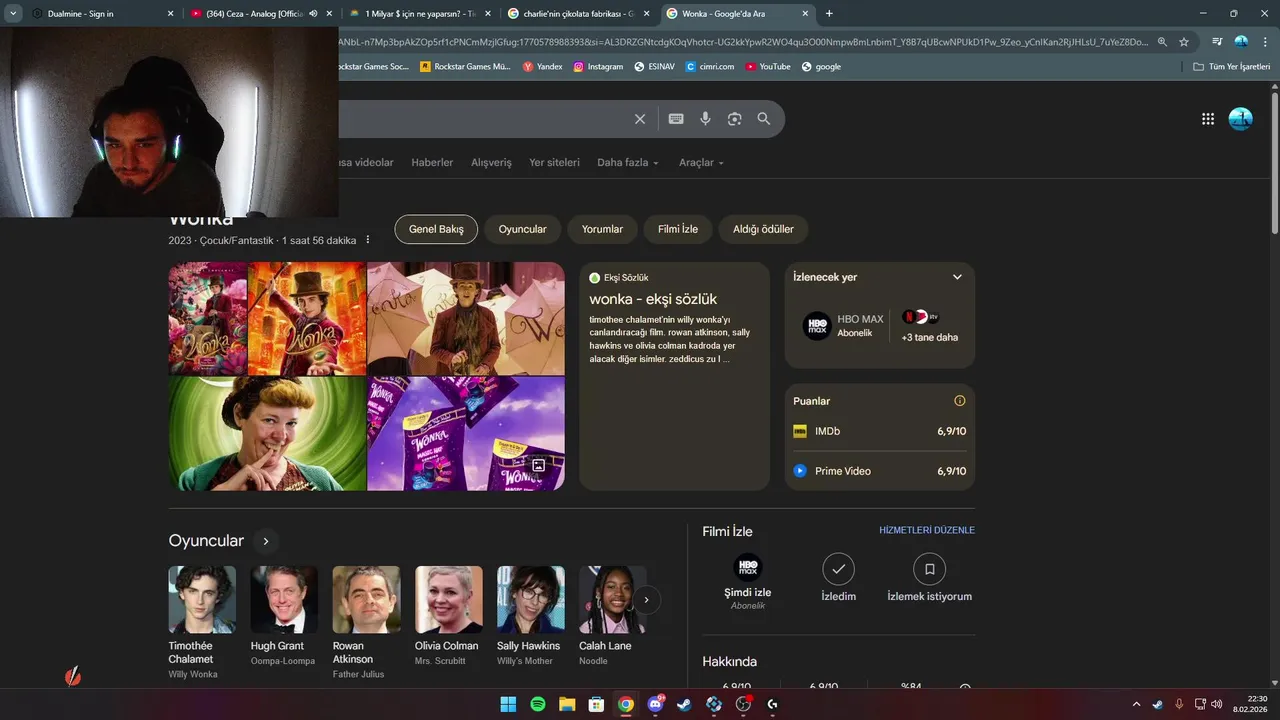Click the HİZMETLERİ DÜZENLE link

[x=927, y=530]
